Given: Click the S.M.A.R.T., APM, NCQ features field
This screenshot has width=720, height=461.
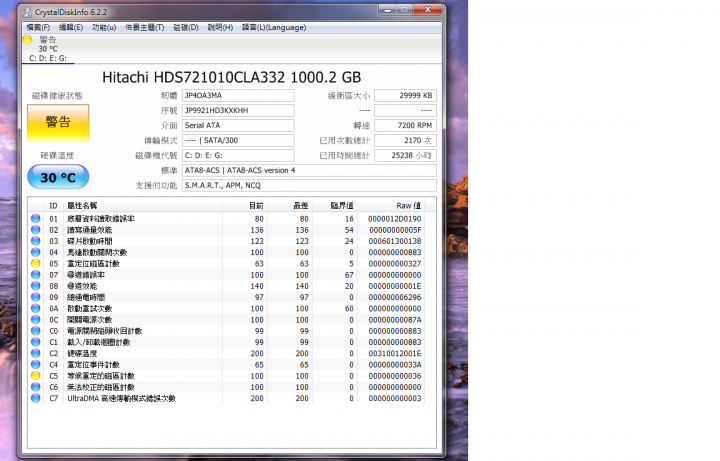Looking at the screenshot, I should point(309,186).
